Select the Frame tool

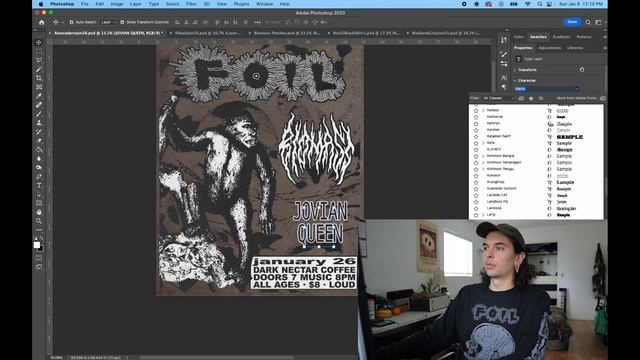(39, 87)
